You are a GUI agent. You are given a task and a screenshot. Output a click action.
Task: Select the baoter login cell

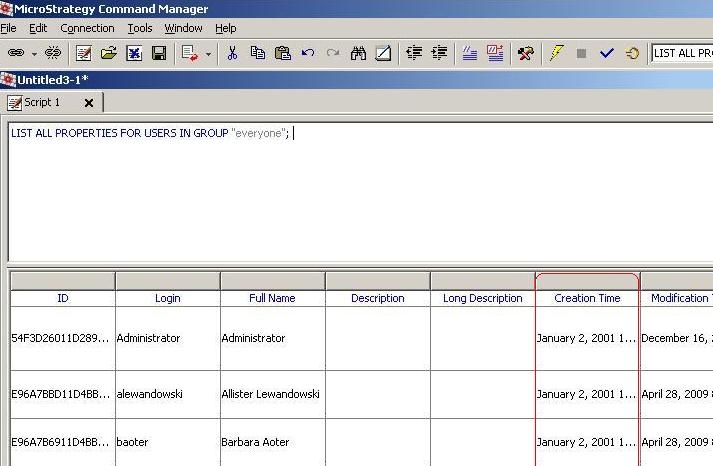pos(168,442)
